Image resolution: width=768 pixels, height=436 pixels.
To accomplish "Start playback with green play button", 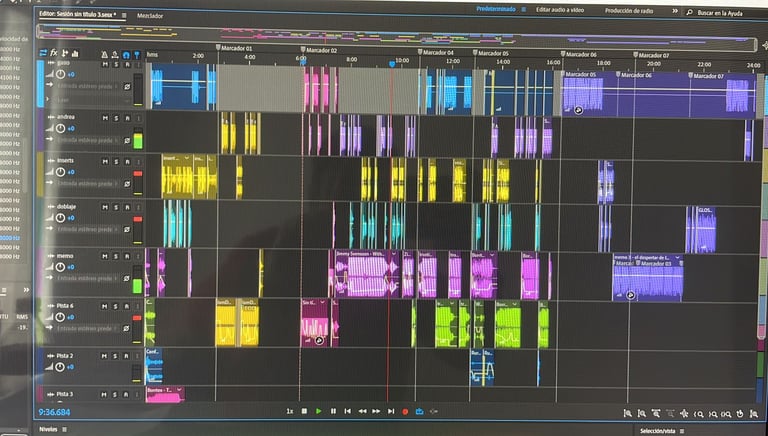I will point(319,411).
